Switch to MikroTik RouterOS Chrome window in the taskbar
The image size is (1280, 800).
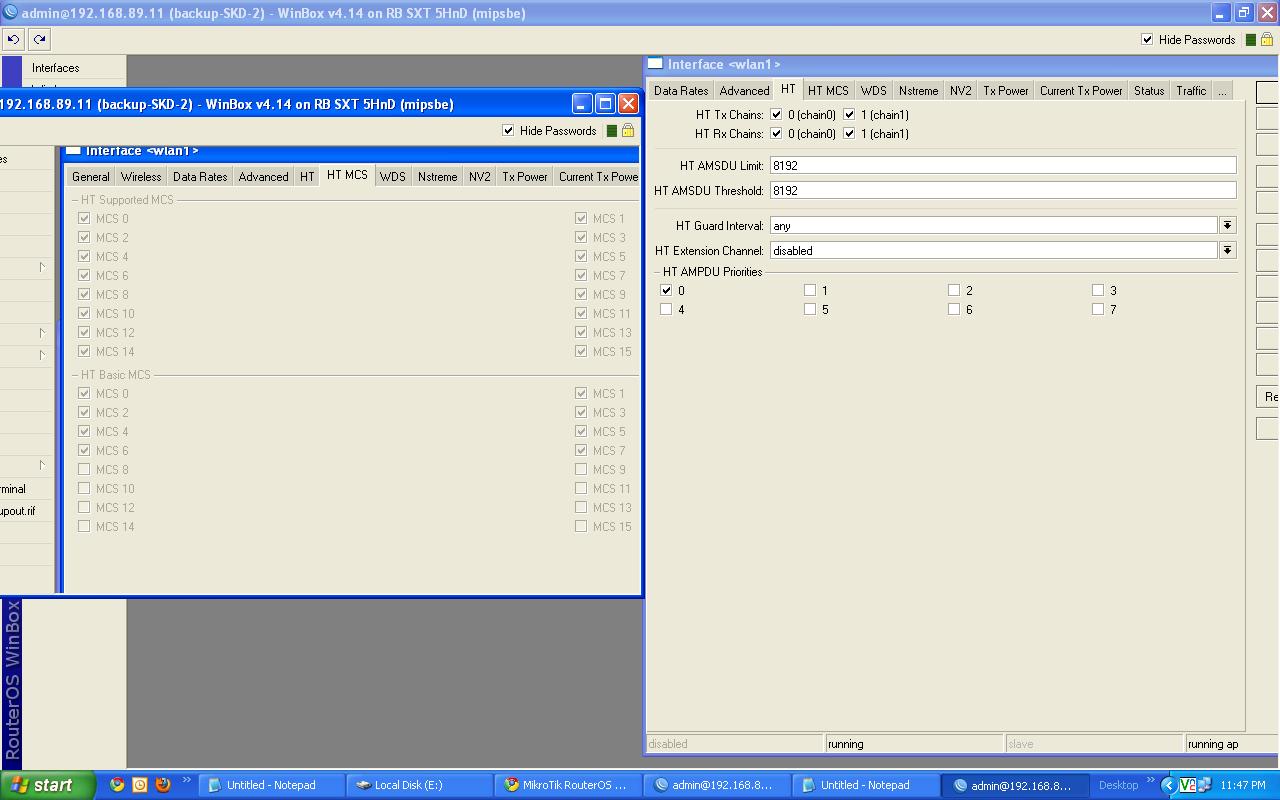(569, 785)
